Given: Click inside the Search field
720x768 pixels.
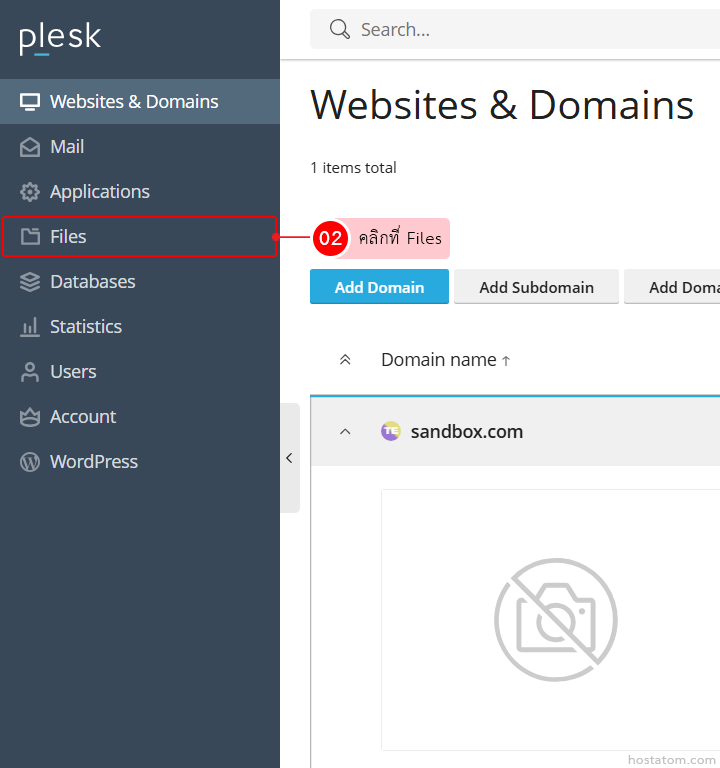Looking at the screenshot, I should pos(530,30).
